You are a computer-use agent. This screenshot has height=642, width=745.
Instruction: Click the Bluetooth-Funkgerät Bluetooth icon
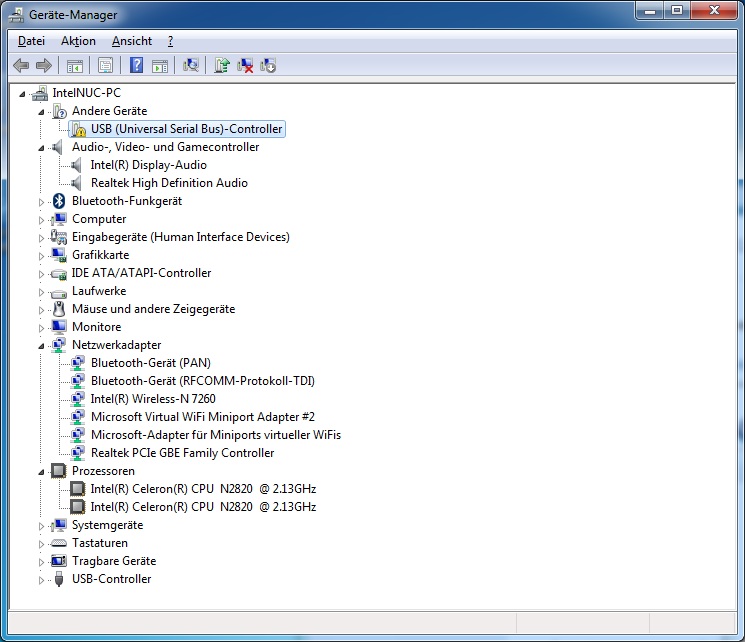(x=59, y=201)
